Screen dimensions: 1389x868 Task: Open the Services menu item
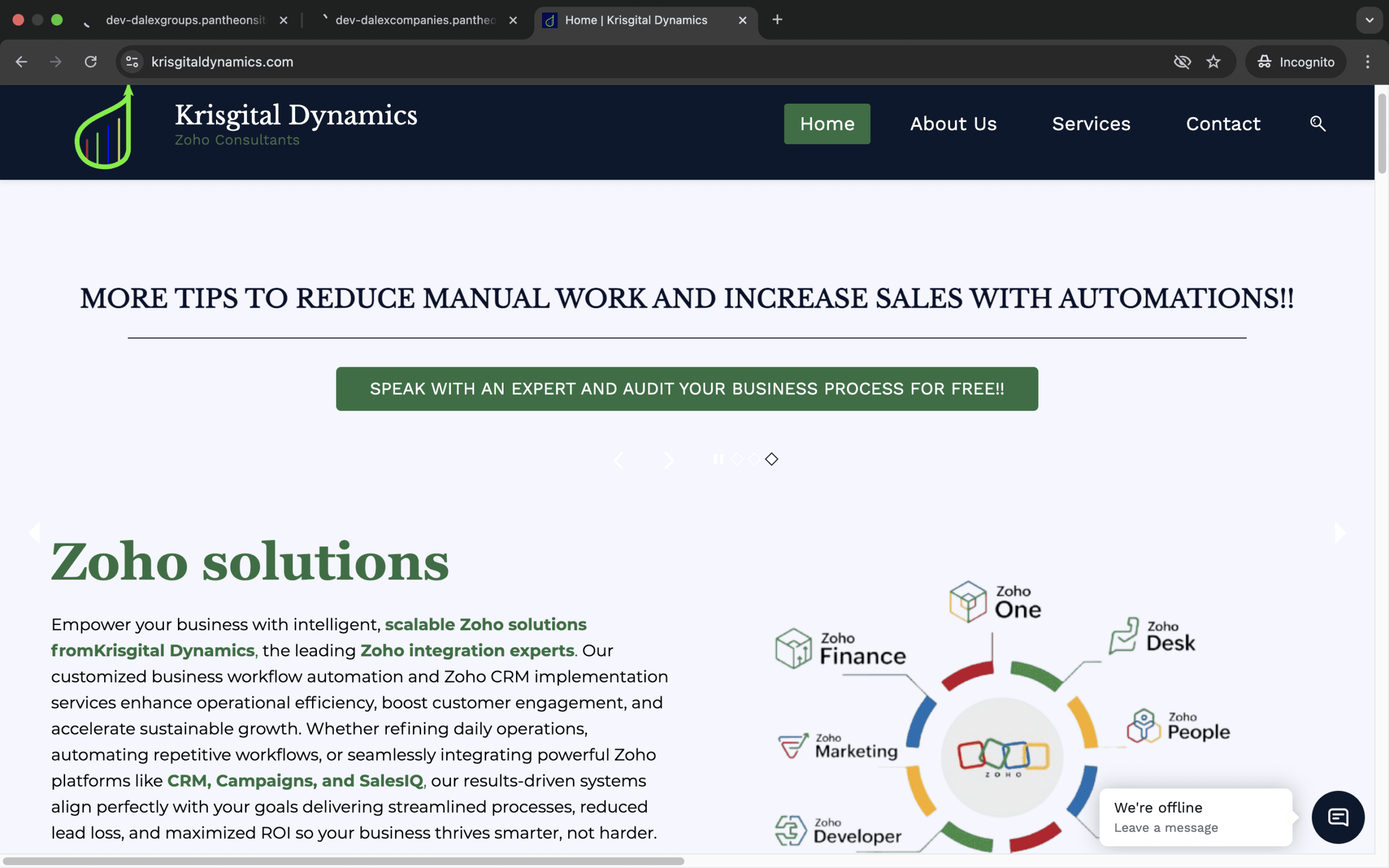tap(1091, 124)
